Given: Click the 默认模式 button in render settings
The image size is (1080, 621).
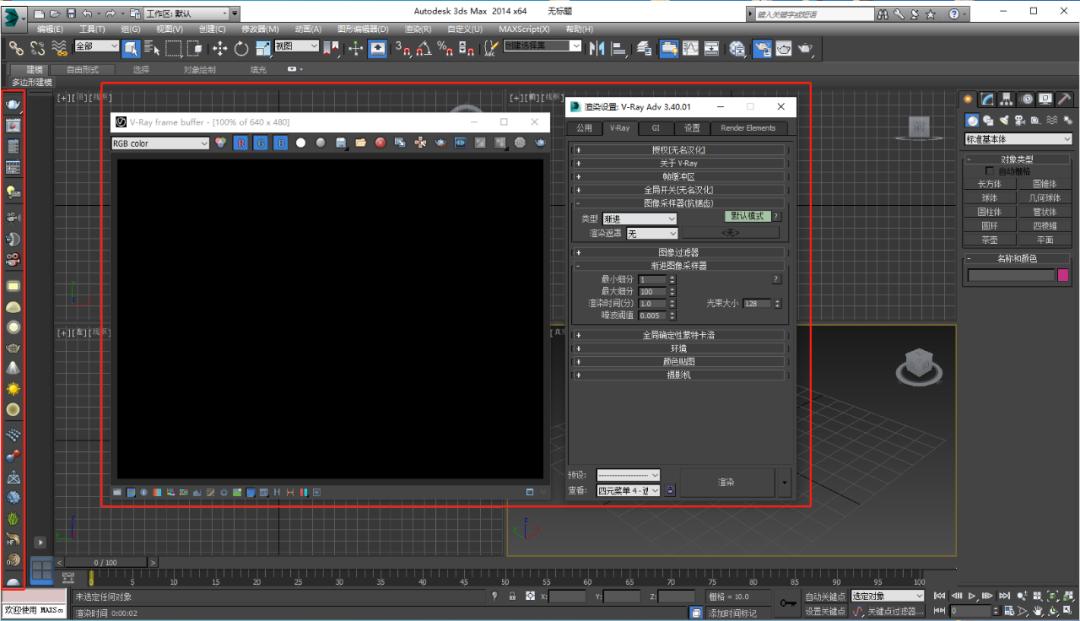Looking at the screenshot, I should (746, 216).
